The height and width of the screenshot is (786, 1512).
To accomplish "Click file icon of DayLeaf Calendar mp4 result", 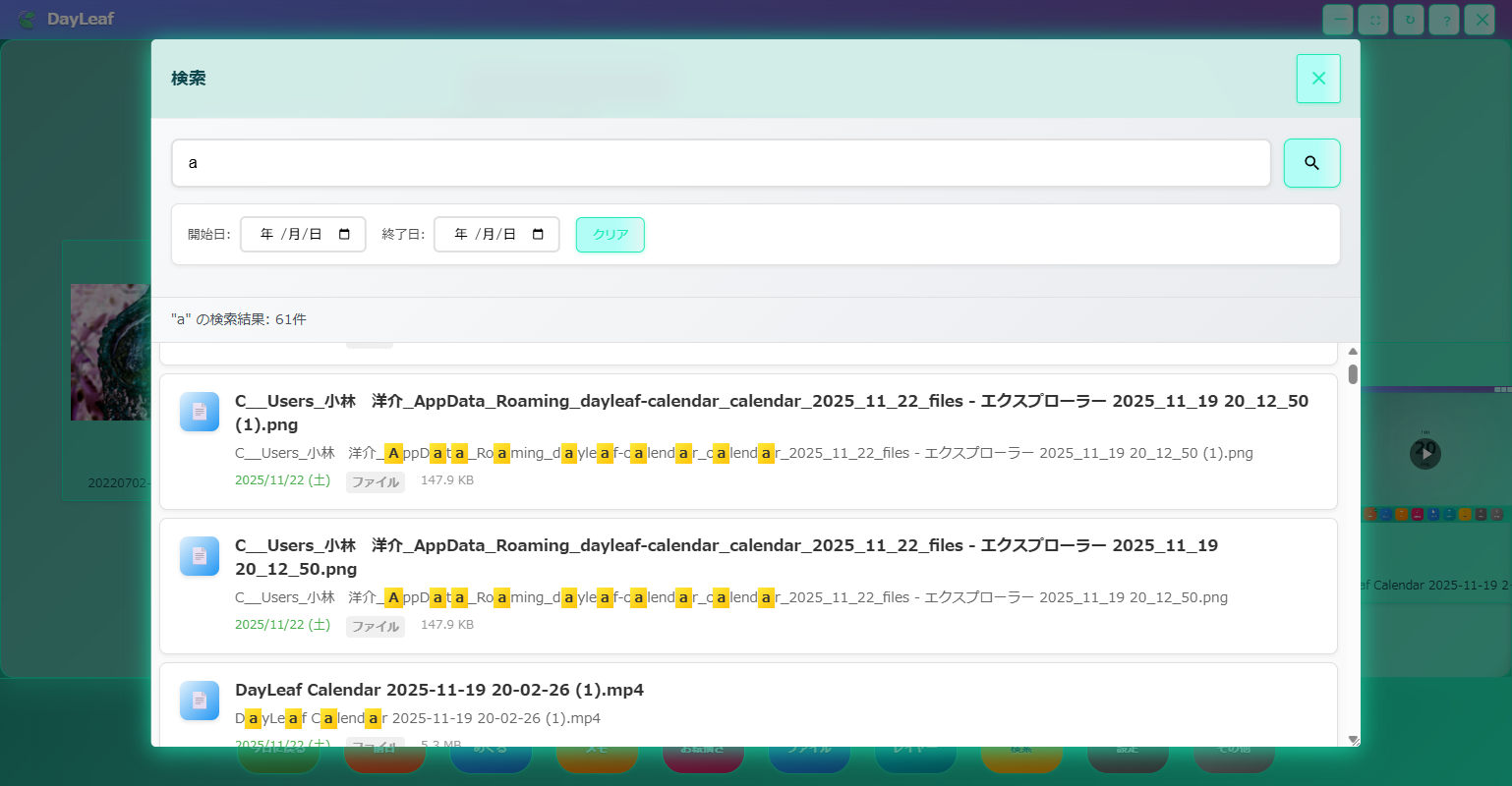I will click(x=200, y=701).
